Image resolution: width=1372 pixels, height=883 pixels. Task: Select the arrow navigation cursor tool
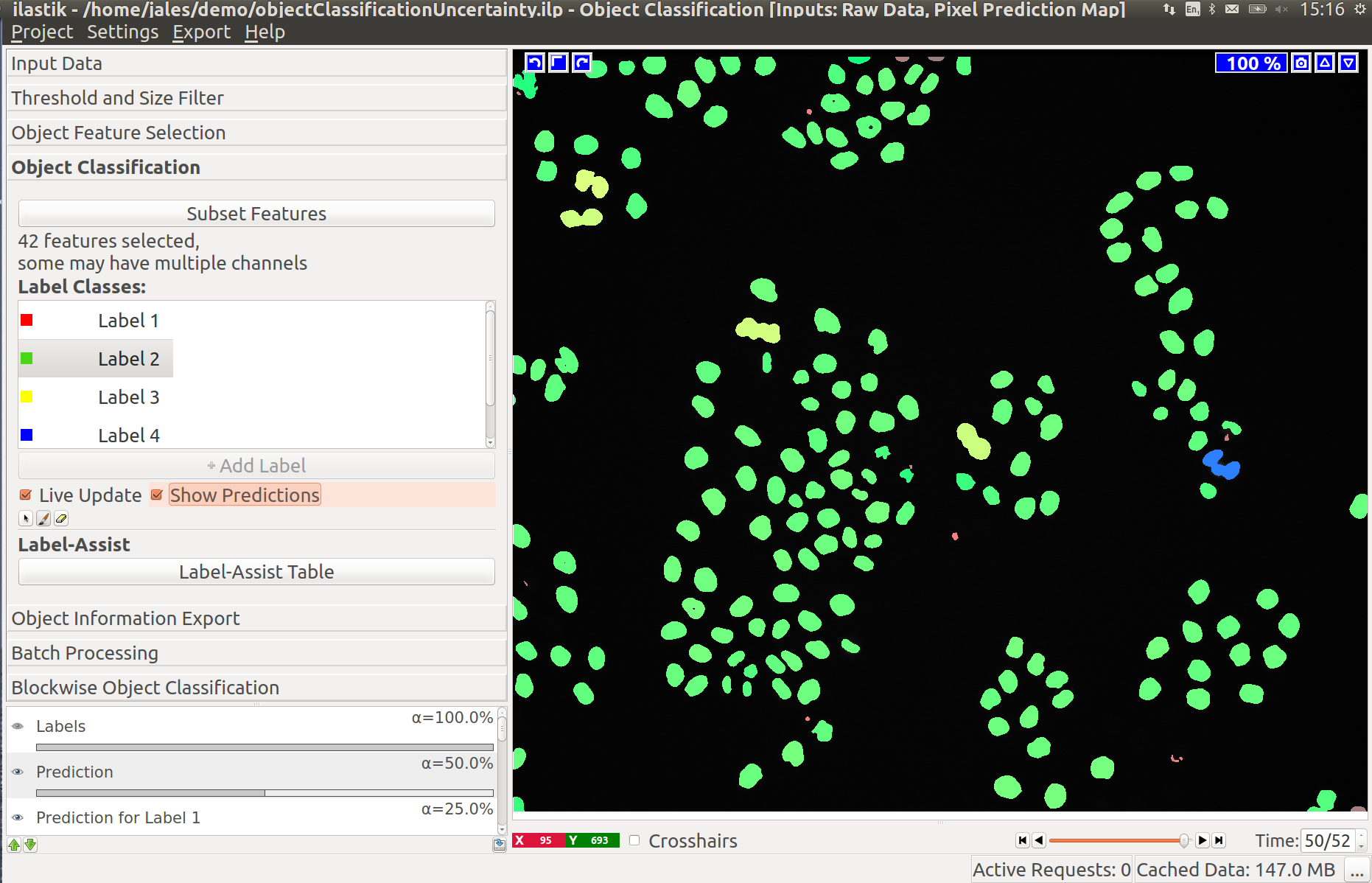(26, 519)
